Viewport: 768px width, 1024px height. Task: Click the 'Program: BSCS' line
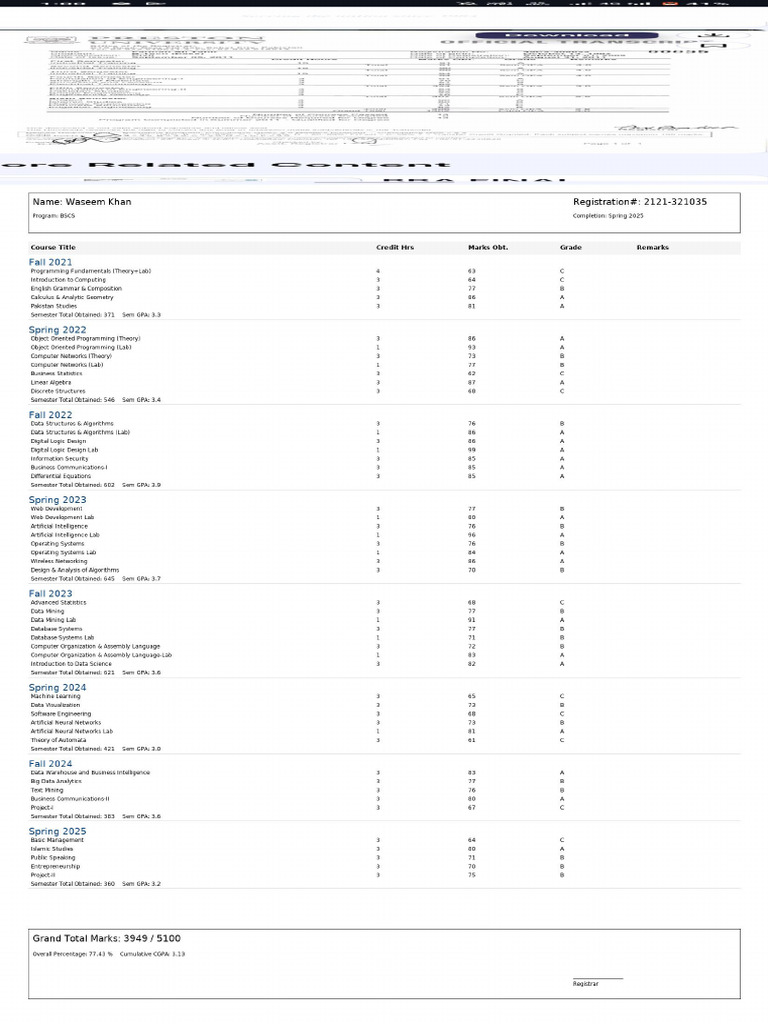(54, 216)
